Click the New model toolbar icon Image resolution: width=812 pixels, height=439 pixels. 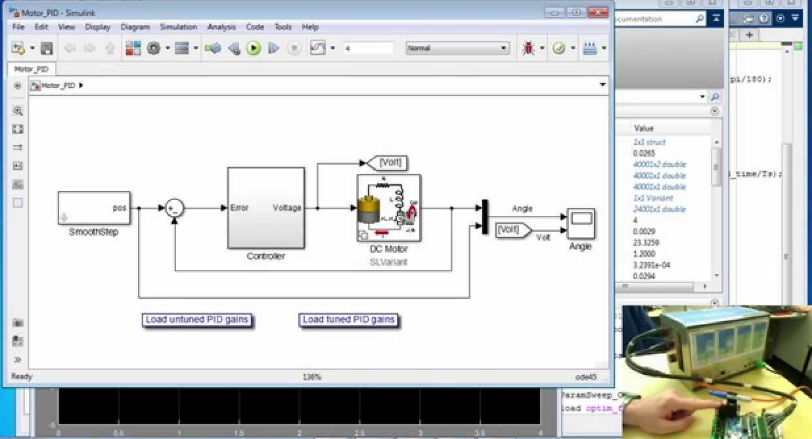coord(18,48)
